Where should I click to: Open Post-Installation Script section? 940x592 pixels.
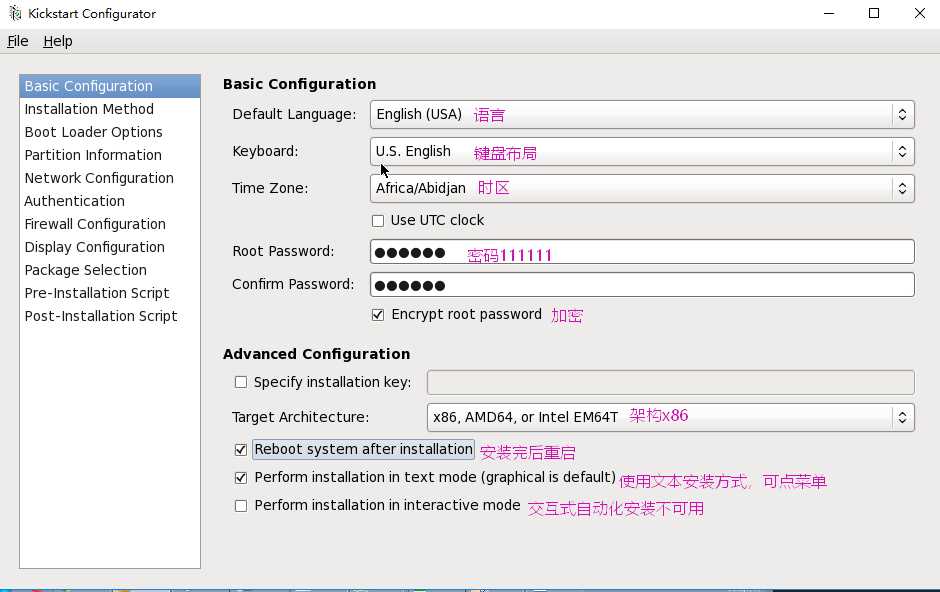coord(110,316)
